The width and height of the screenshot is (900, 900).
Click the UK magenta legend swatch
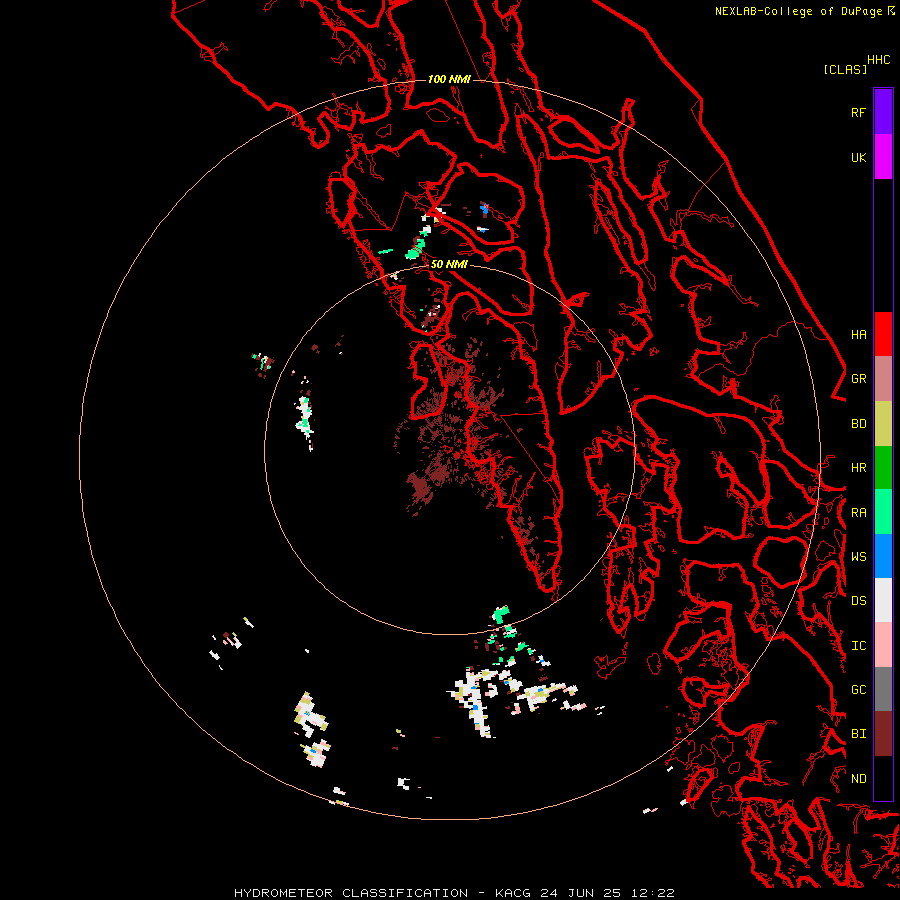click(883, 157)
